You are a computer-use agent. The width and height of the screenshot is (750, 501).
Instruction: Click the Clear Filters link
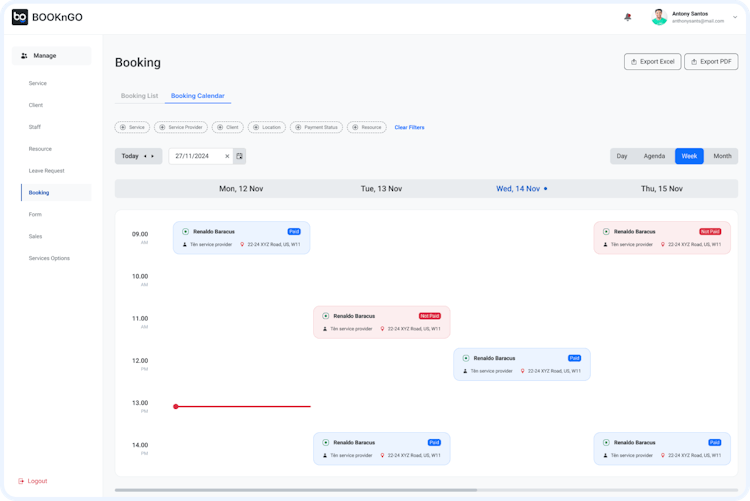tap(409, 127)
